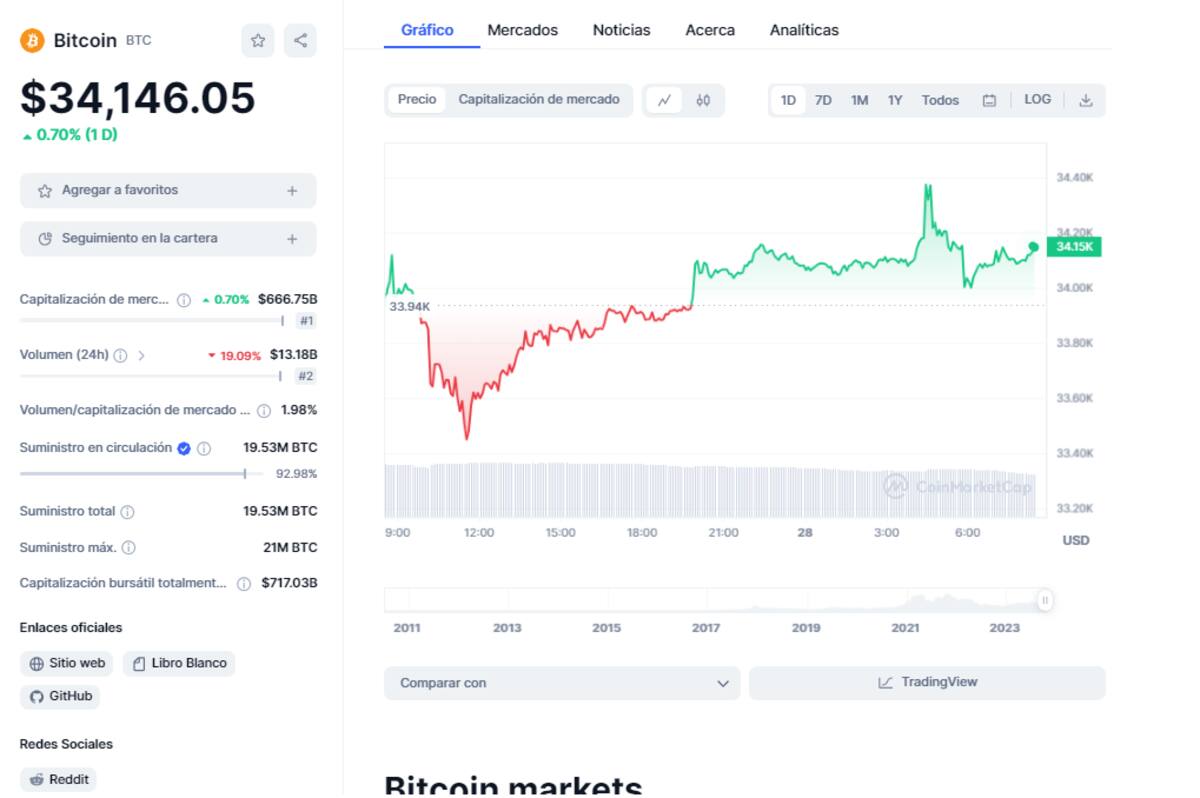This screenshot has width=1200, height=798.
Task: Switch chart to Capitalización de mercado
Action: tap(539, 100)
